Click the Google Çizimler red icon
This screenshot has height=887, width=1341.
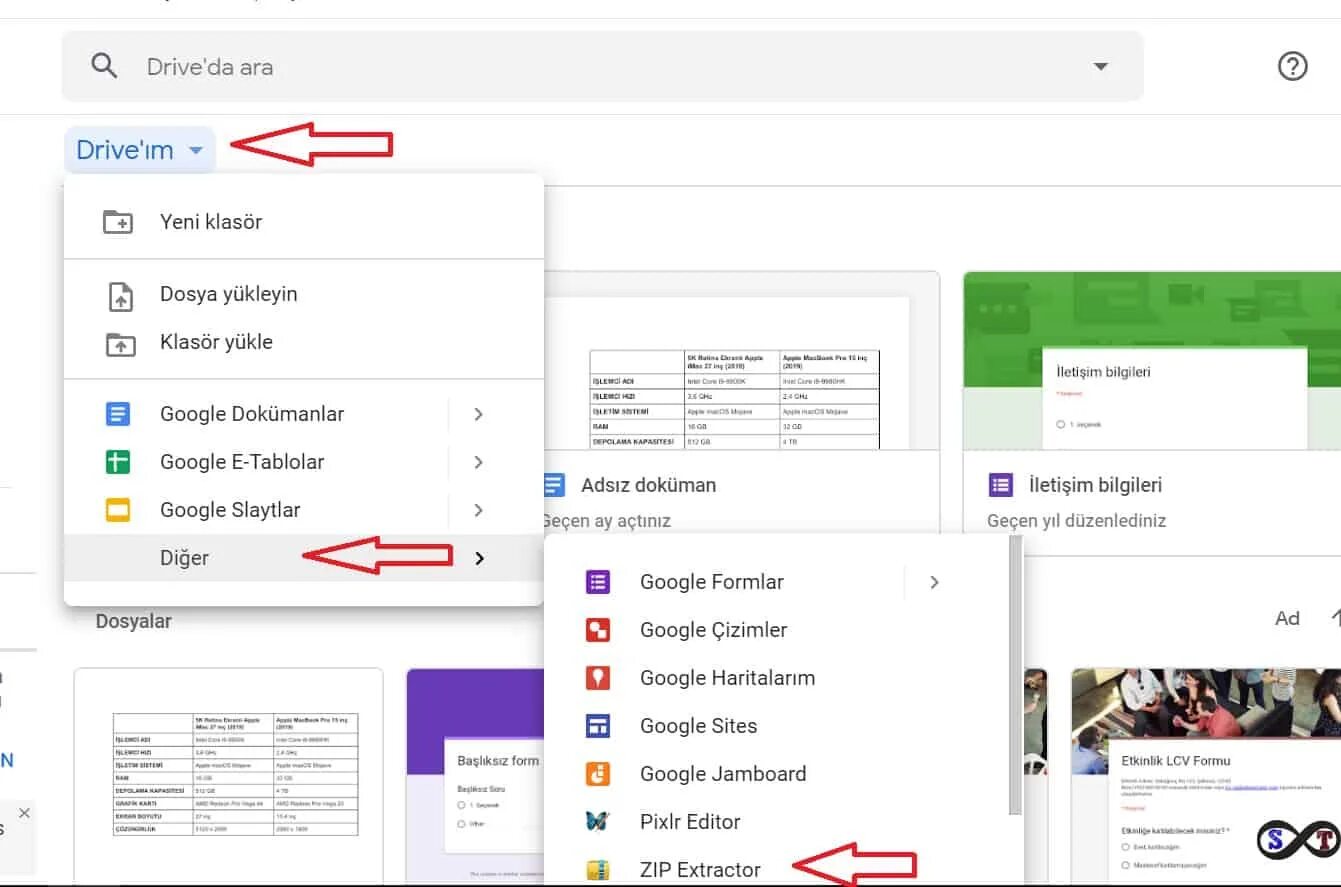point(598,630)
